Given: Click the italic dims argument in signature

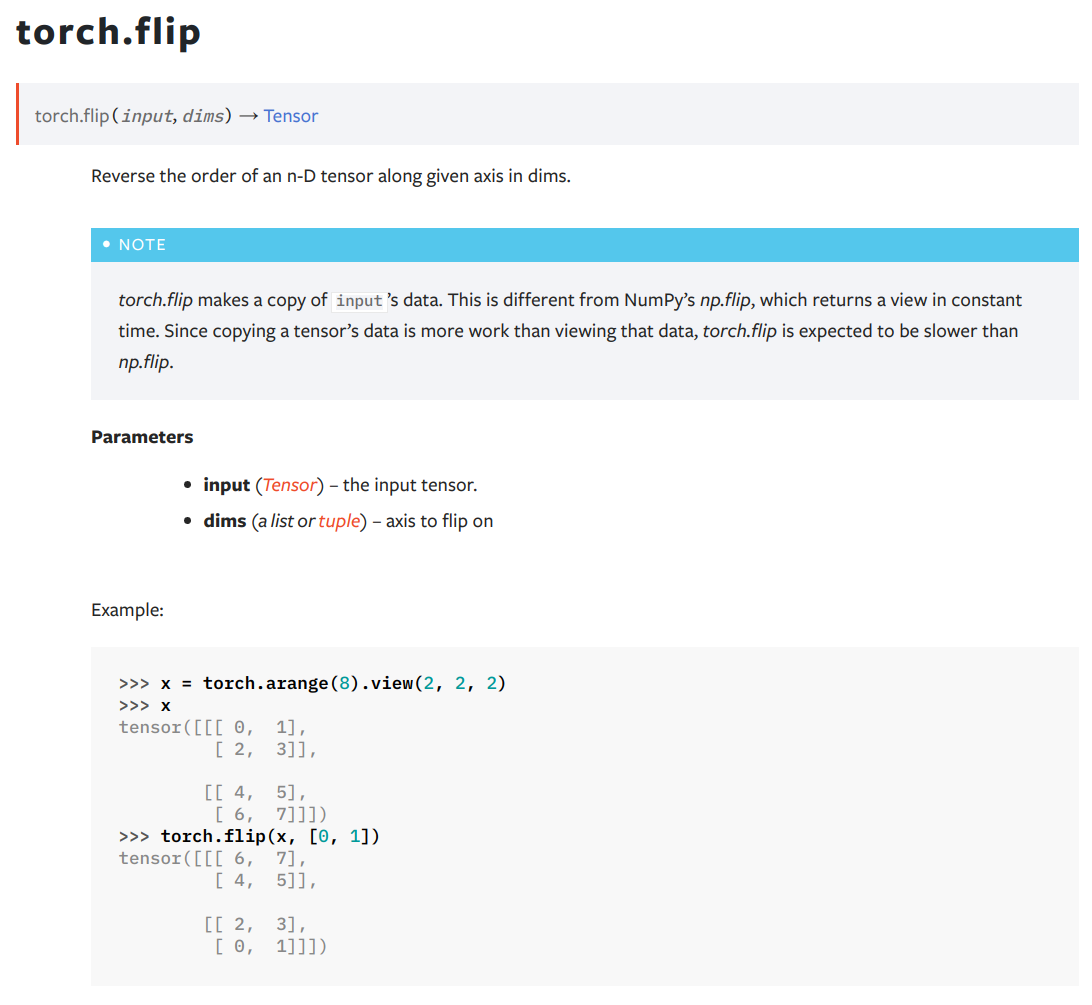Looking at the screenshot, I should coord(203,116).
